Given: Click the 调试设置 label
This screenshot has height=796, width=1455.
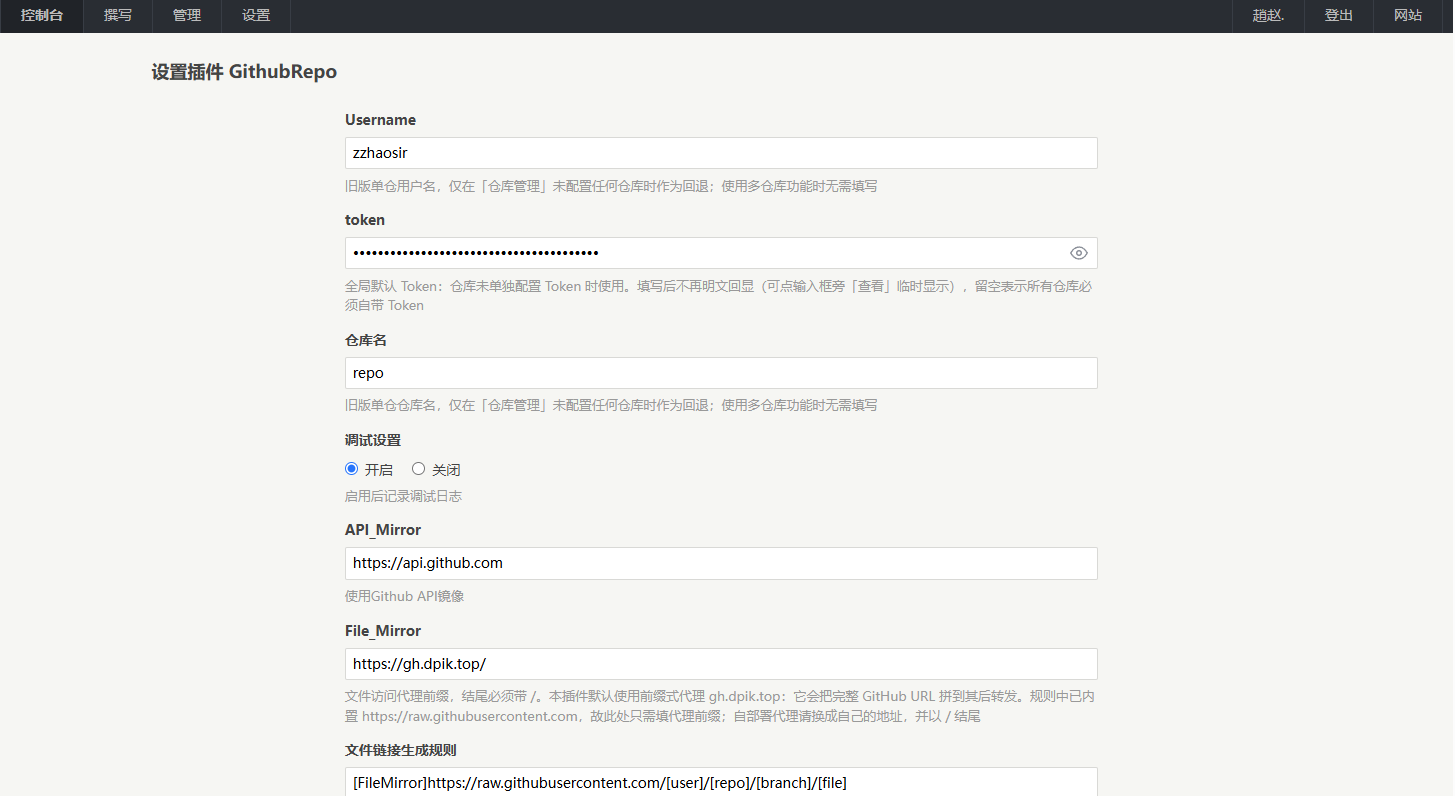Looking at the screenshot, I should tap(373, 440).
